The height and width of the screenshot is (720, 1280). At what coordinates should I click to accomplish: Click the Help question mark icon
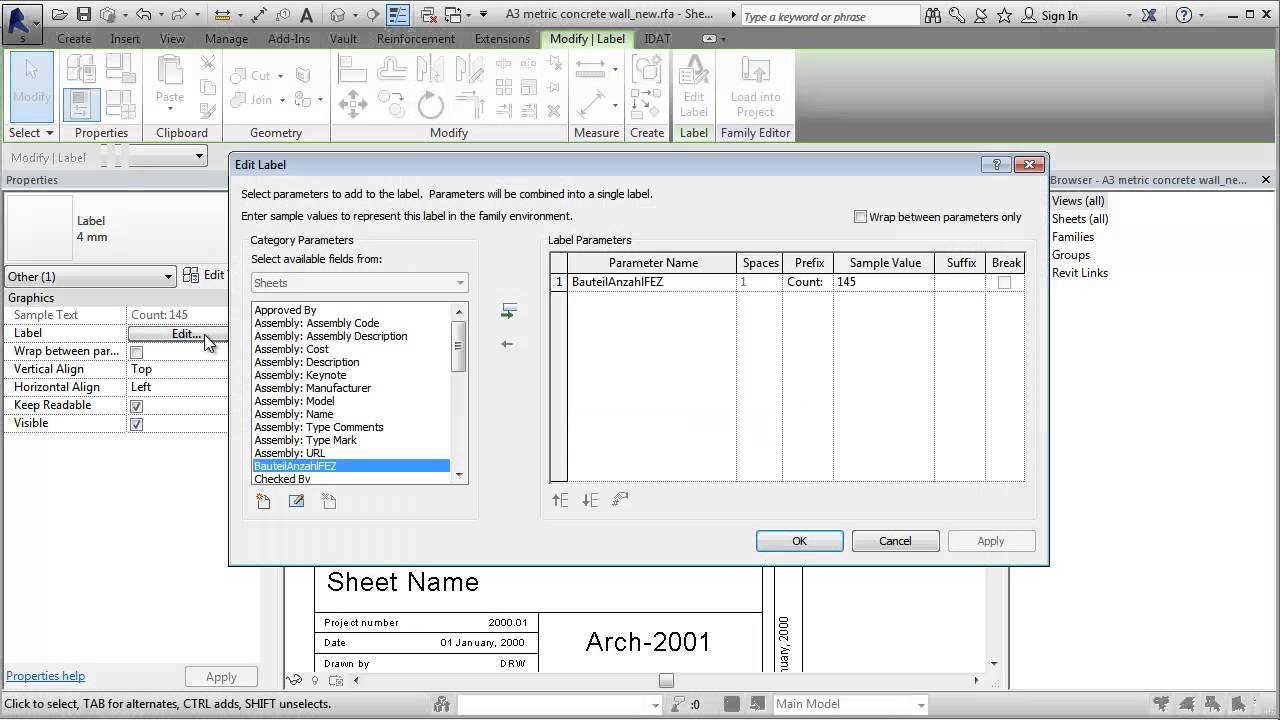[x=1185, y=15]
